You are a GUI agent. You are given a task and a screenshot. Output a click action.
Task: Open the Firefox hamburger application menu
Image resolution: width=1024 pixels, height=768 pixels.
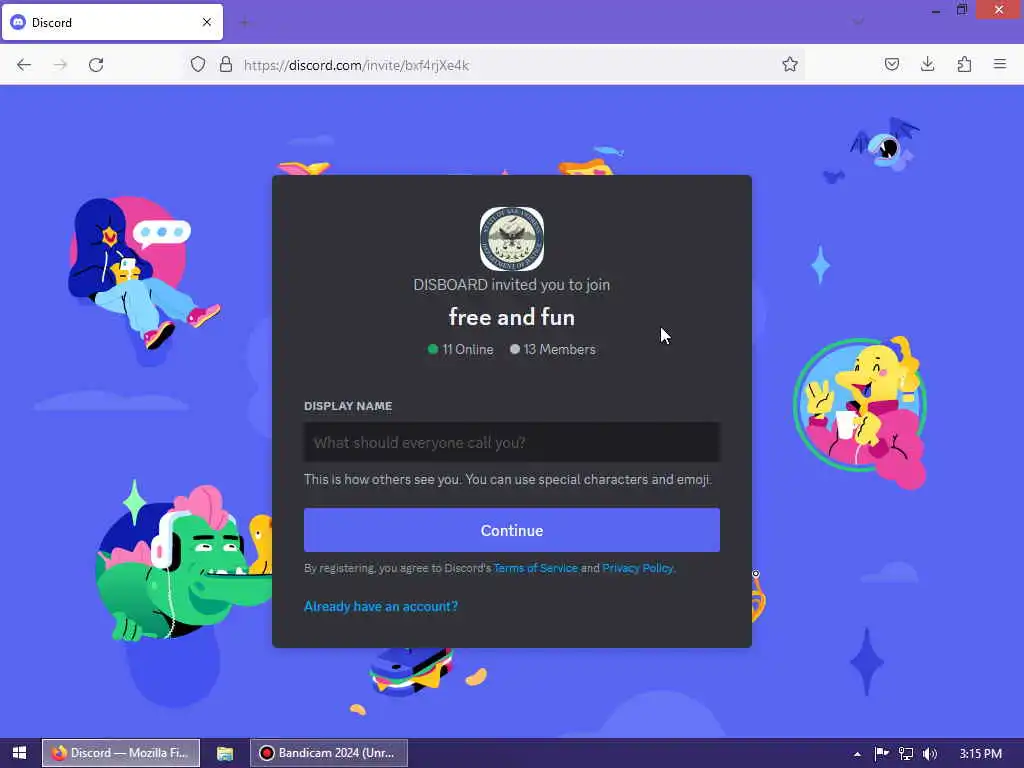[1000, 64]
